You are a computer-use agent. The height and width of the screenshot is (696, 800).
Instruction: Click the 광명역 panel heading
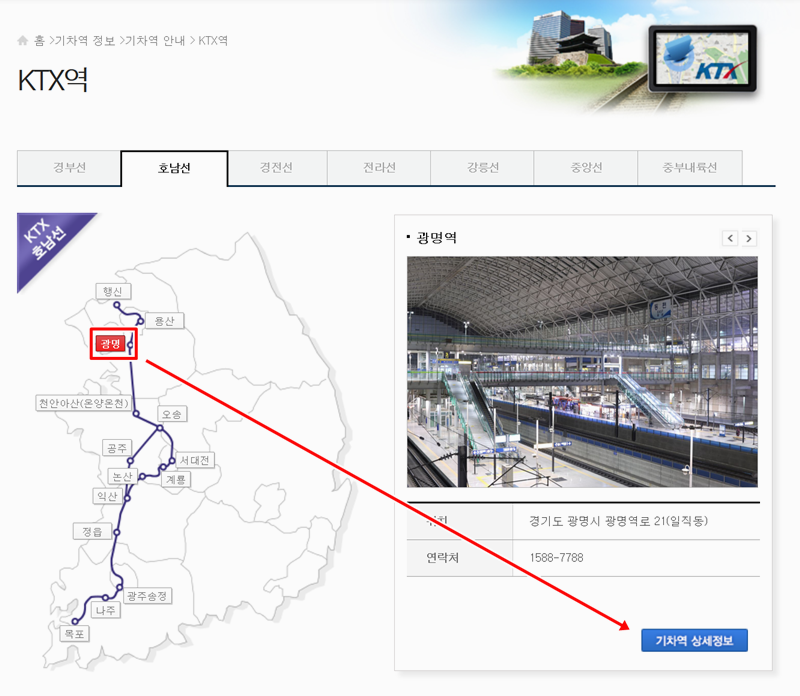(x=436, y=238)
